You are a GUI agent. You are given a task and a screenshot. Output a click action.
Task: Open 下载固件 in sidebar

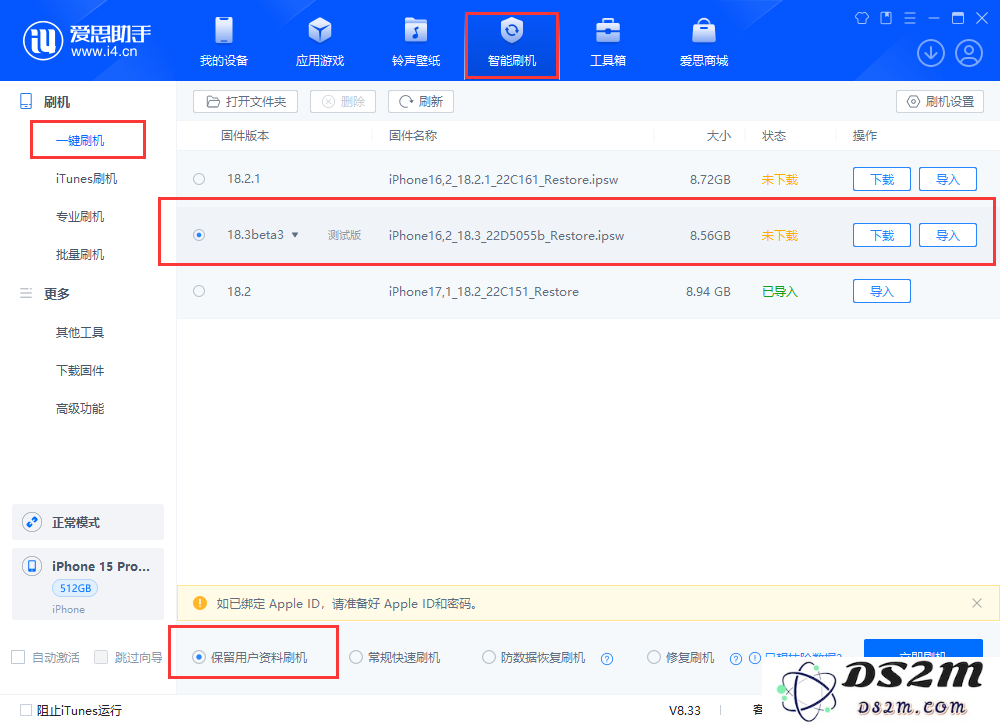point(80,370)
